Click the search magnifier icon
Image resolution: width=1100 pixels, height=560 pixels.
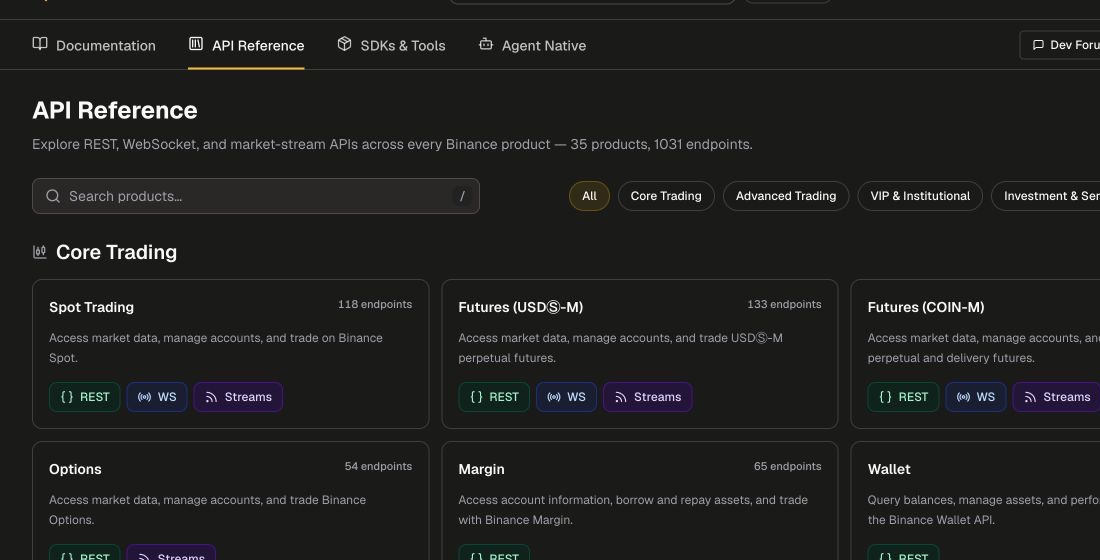click(x=53, y=196)
